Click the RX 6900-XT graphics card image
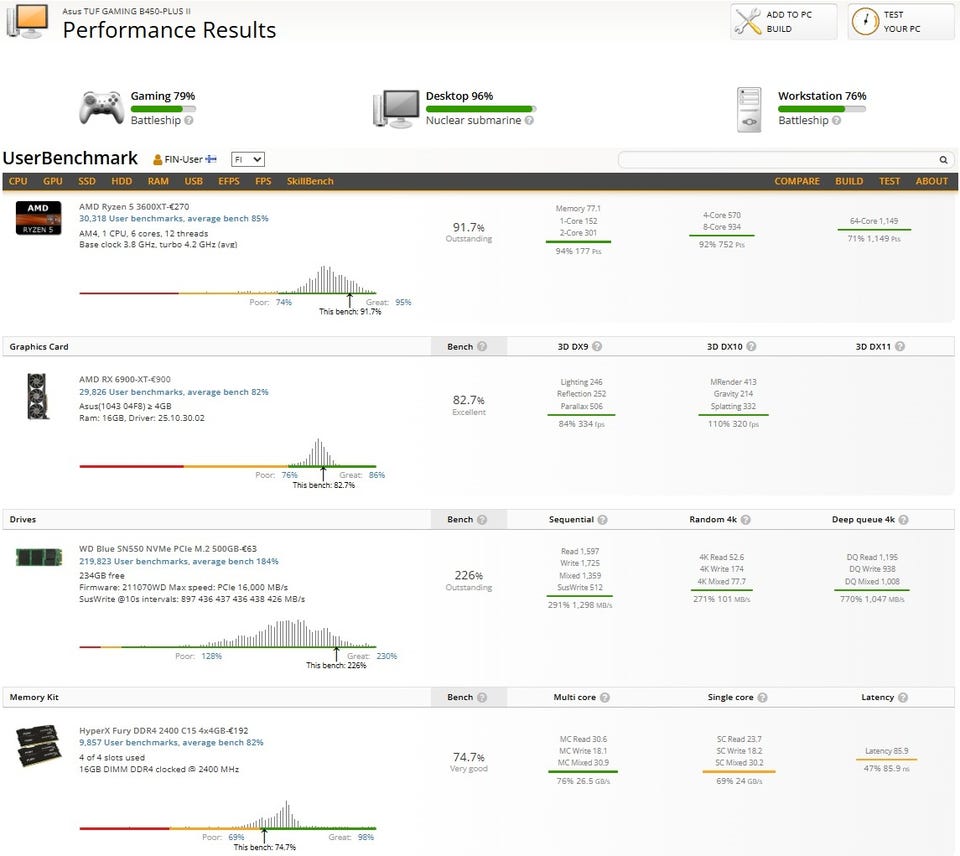 point(38,397)
